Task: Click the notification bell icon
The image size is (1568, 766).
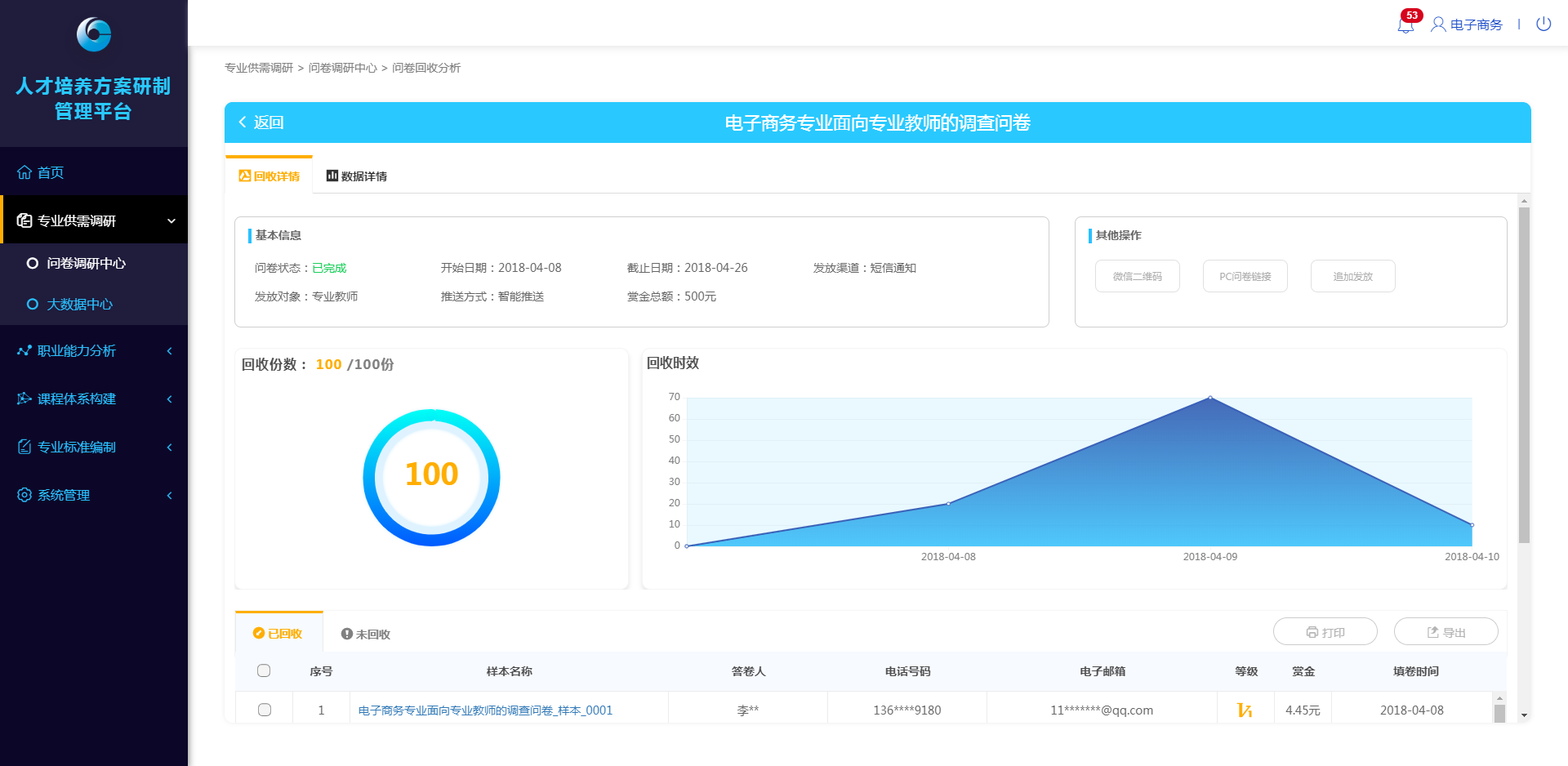Action: tap(1405, 25)
